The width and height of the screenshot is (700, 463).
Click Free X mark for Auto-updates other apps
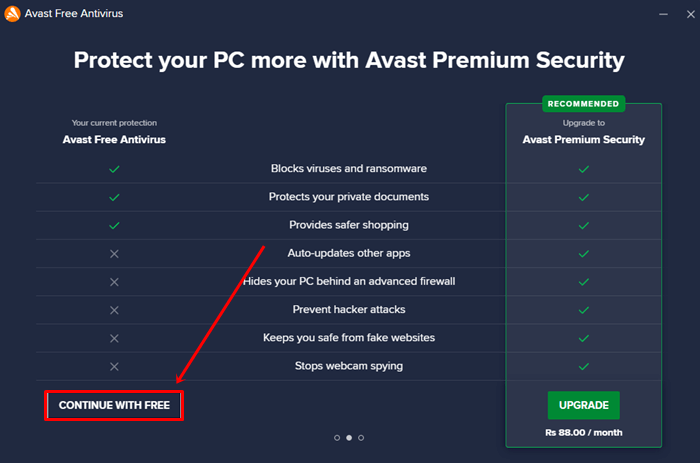tap(114, 254)
